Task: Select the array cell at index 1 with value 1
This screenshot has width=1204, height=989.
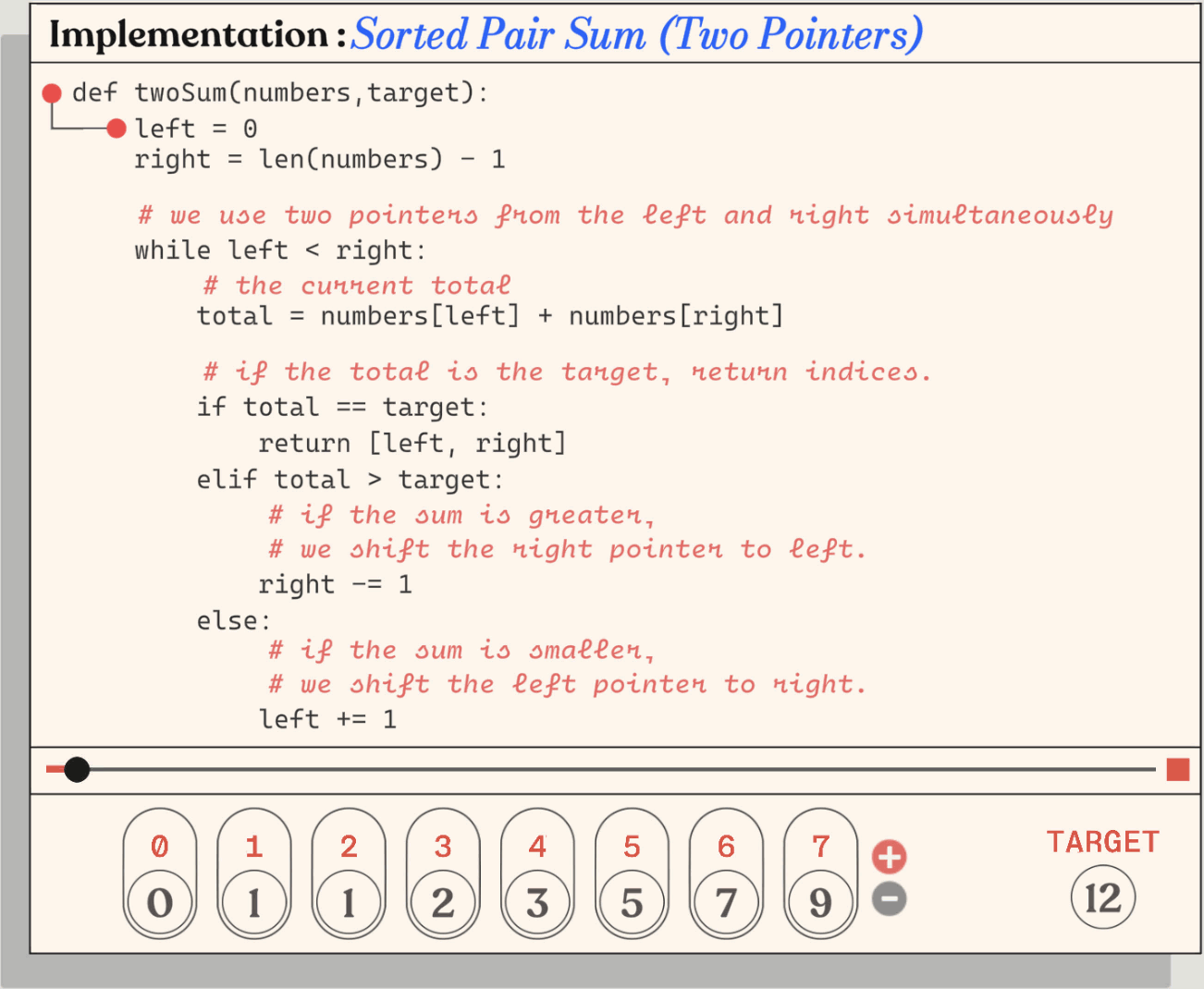Action: (x=254, y=905)
